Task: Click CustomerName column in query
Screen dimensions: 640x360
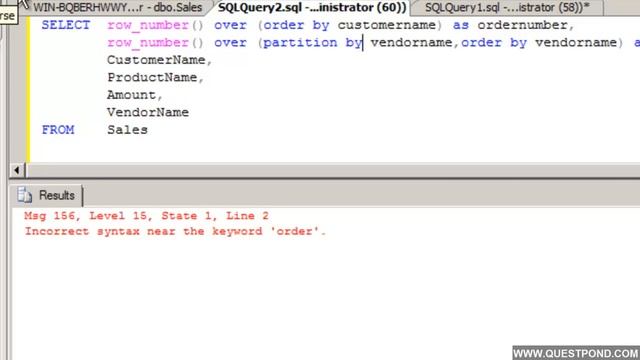Action: click(156, 60)
